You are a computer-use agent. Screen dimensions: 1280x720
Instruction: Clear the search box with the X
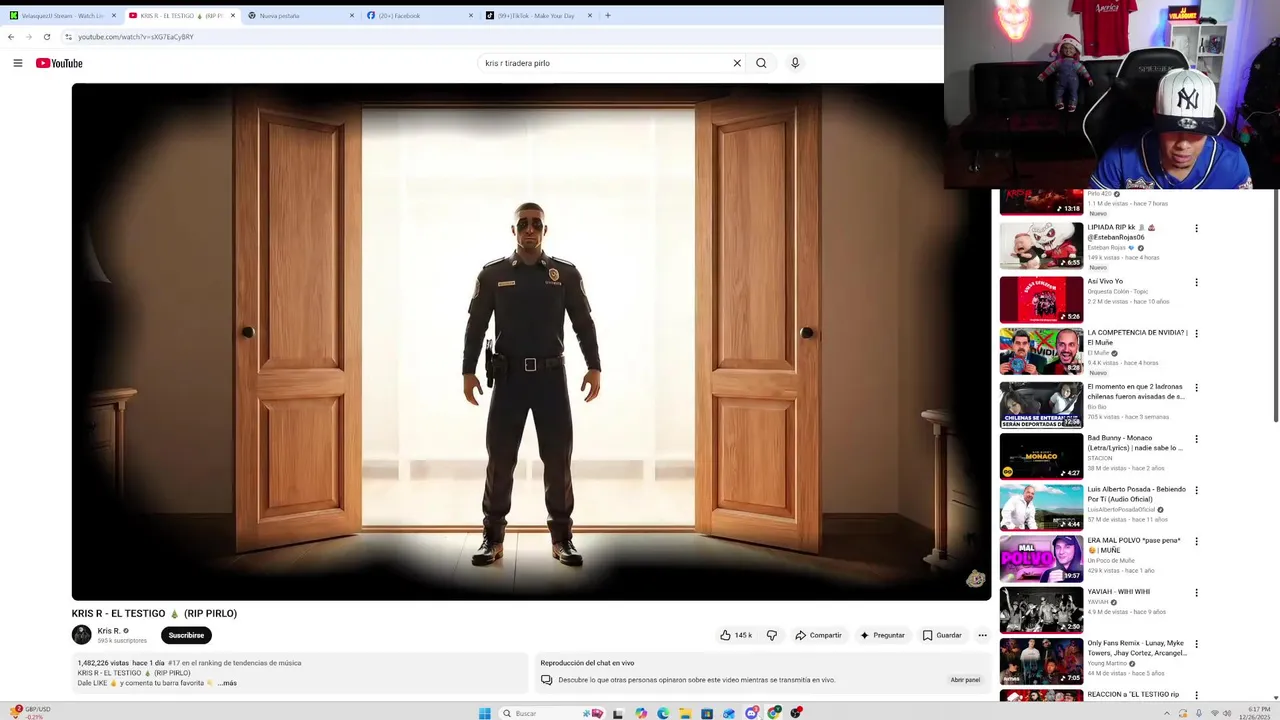point(737,63)
